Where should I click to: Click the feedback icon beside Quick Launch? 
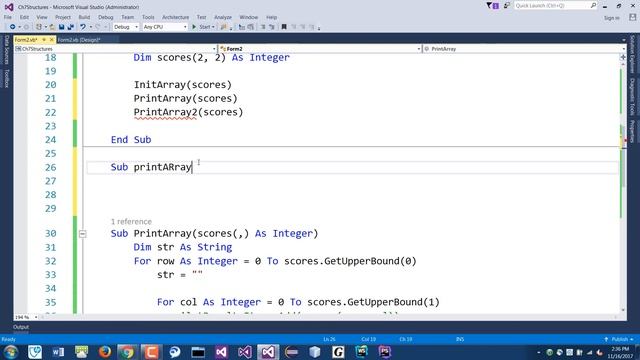pyautogui.click(x=507, y=6)
